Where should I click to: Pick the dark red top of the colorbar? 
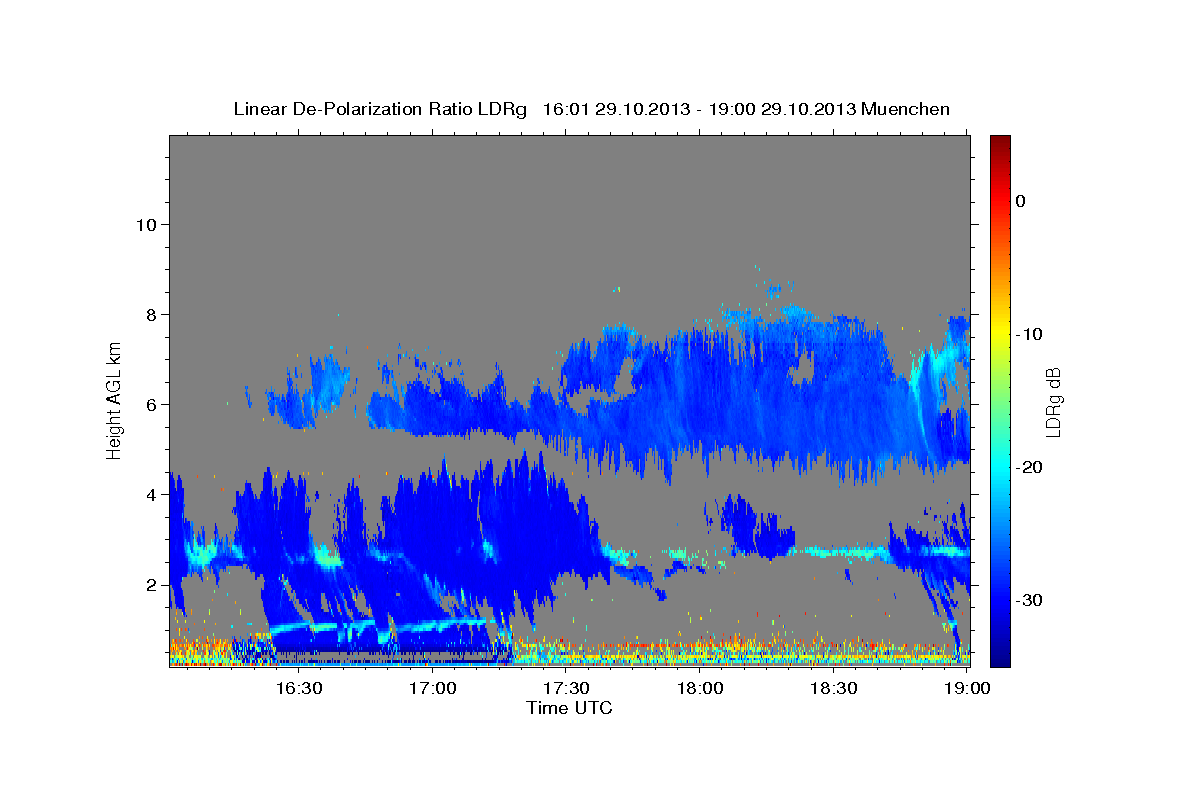click(x=1000, y=142)
